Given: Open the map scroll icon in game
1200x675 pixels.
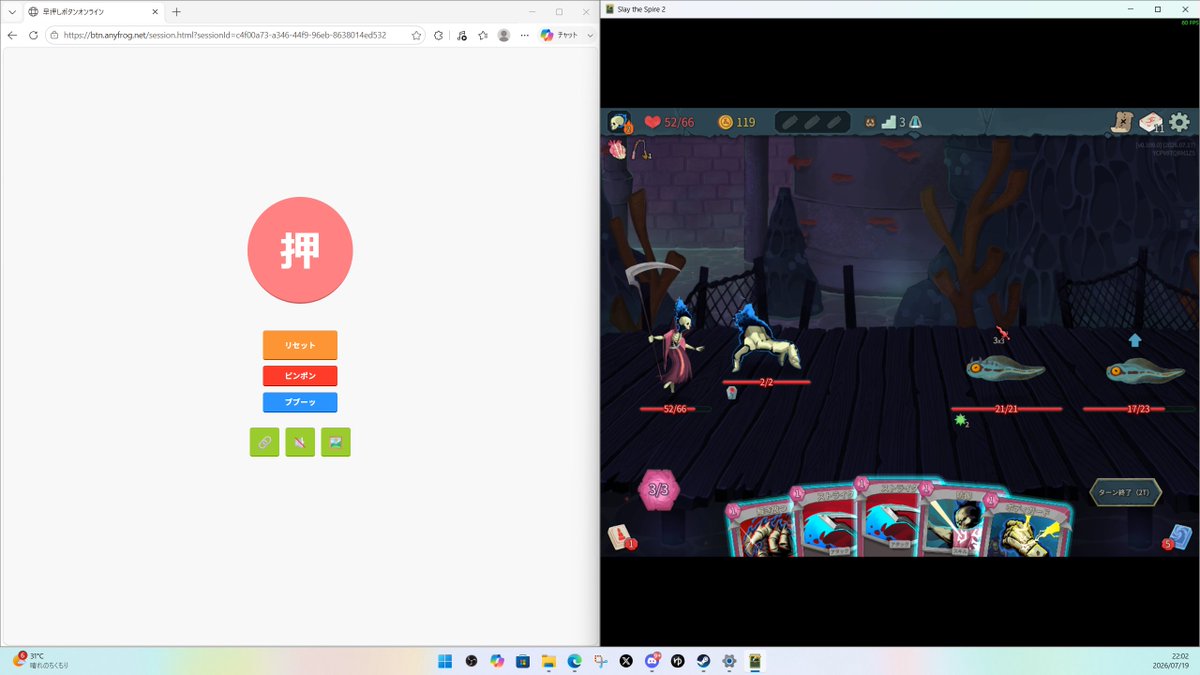Looking at the screenshot, I should 1121,122.
